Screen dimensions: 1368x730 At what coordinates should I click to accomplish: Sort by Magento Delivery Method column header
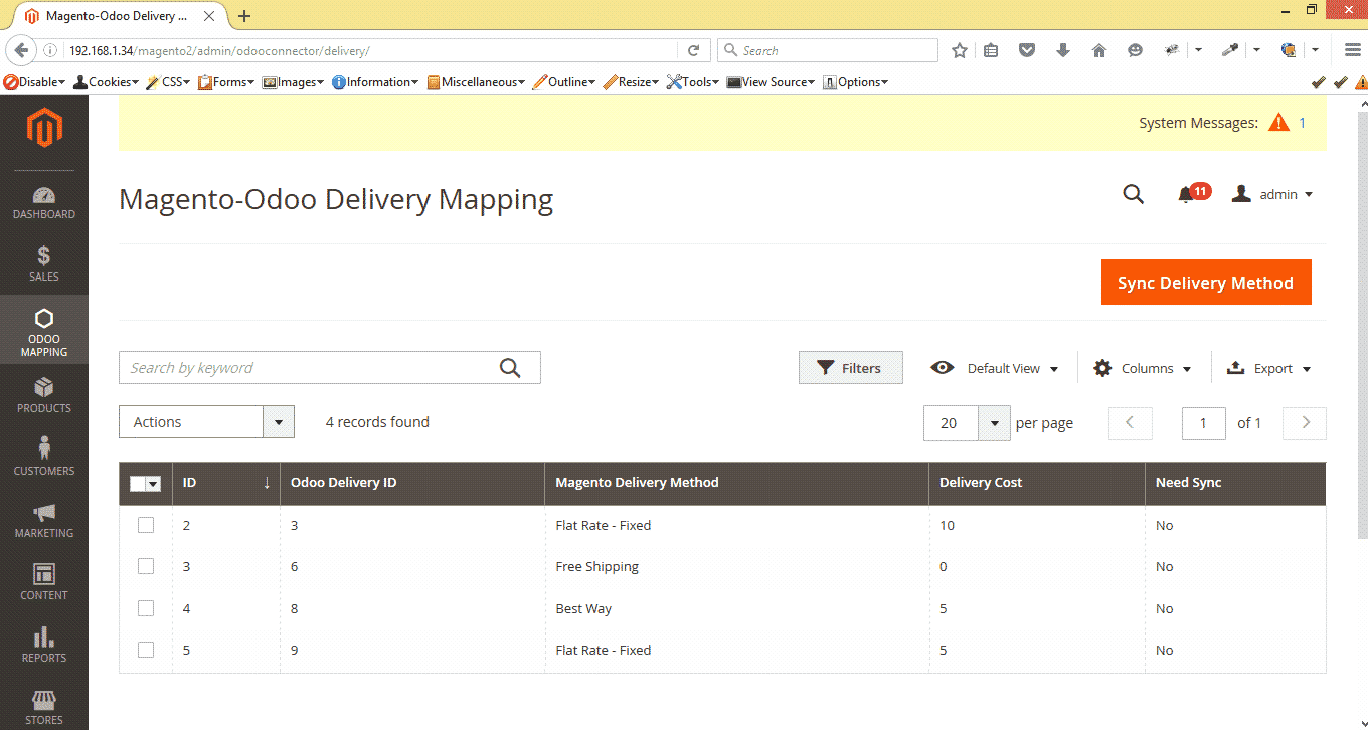pyautogui.click(x=736, y=483)
